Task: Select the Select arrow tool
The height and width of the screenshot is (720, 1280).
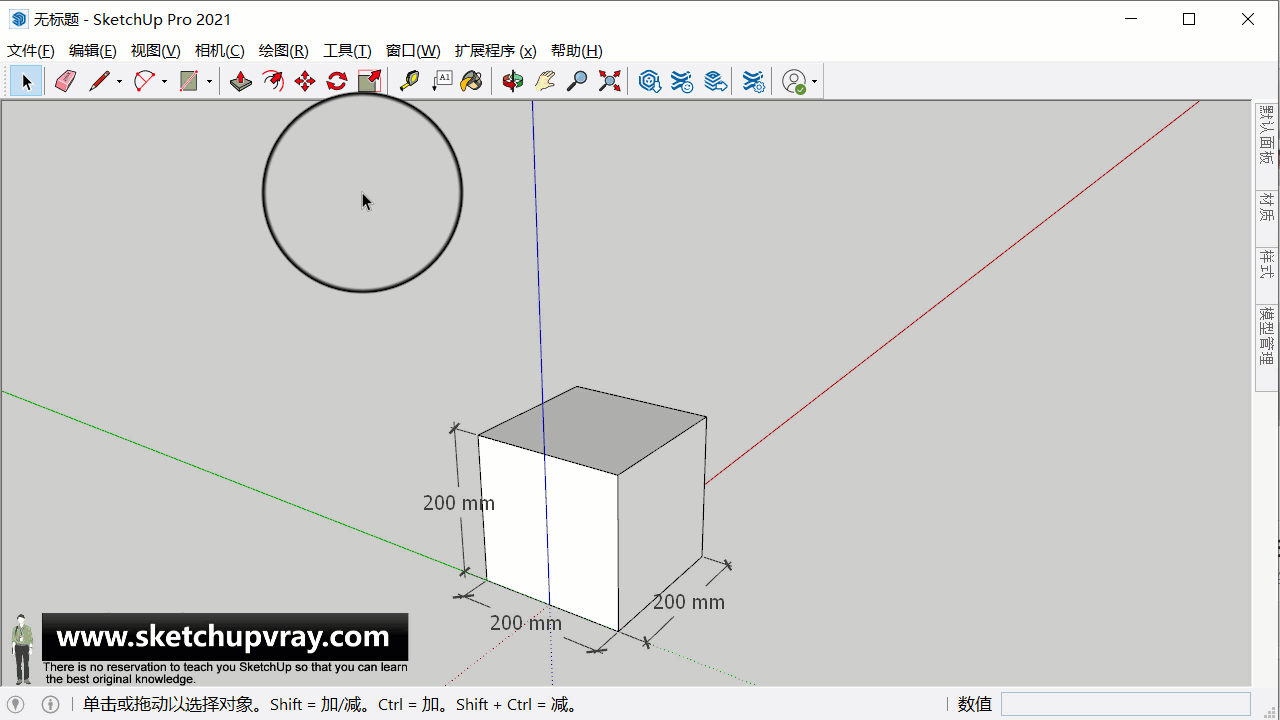Action: coord(26,82)
